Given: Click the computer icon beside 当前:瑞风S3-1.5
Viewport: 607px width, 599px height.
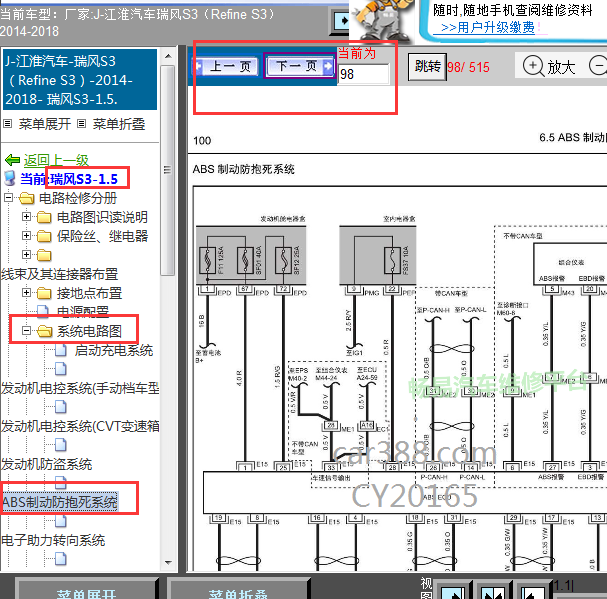Looking at the screenshot, I should pyautogui.click(x=9, y=178).
